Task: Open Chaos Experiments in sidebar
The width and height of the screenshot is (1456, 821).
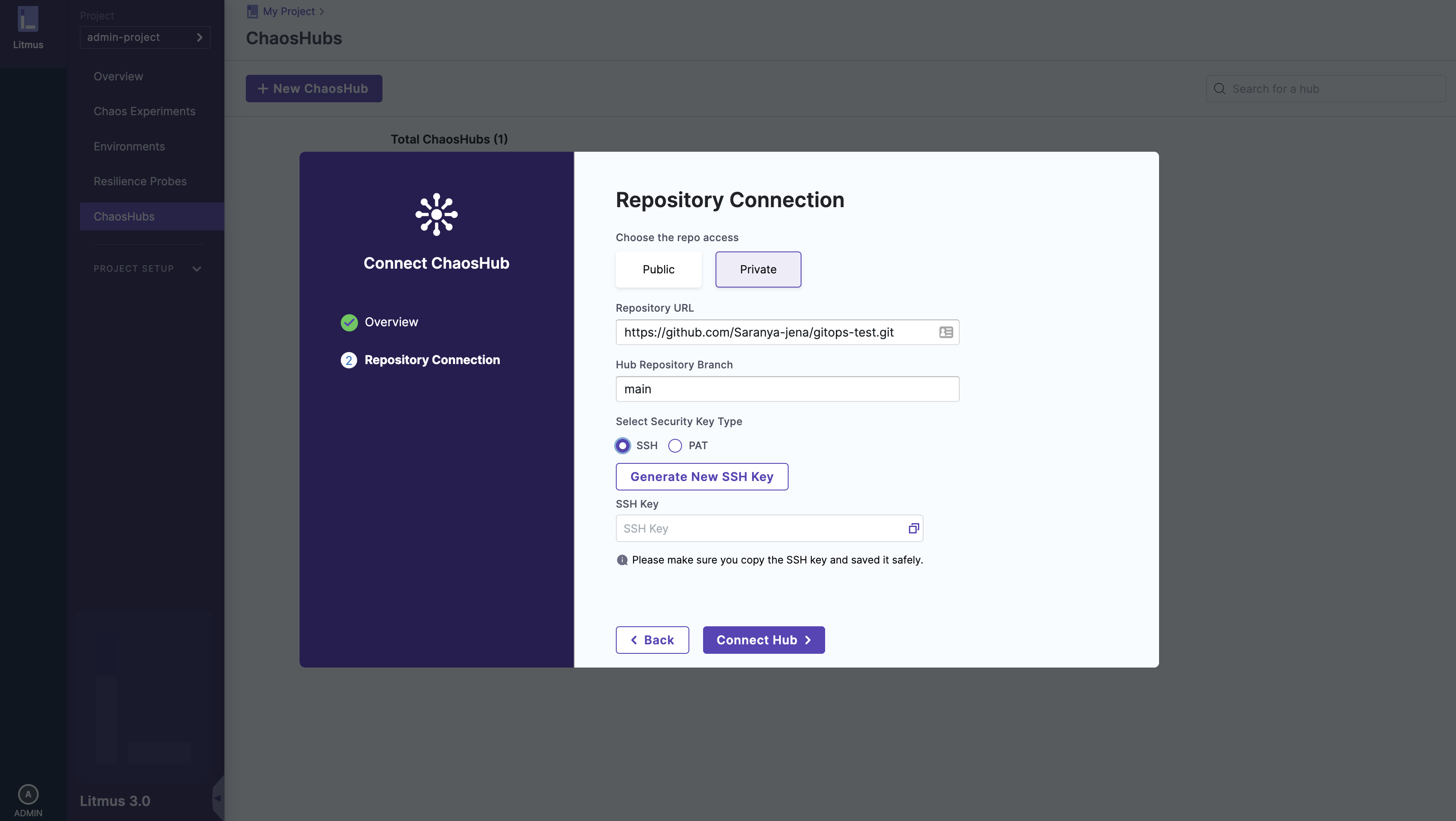Action: tap(144, 111)
